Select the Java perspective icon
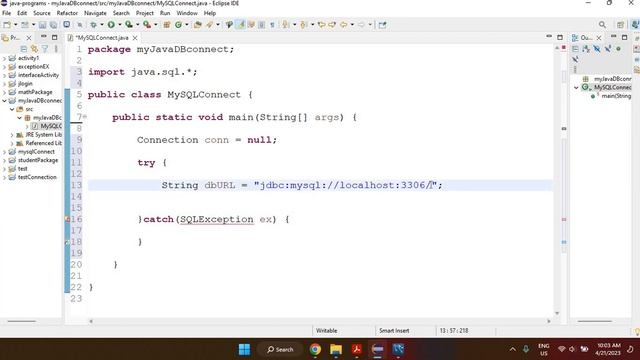640x360 pixels. tap(635, 25)
